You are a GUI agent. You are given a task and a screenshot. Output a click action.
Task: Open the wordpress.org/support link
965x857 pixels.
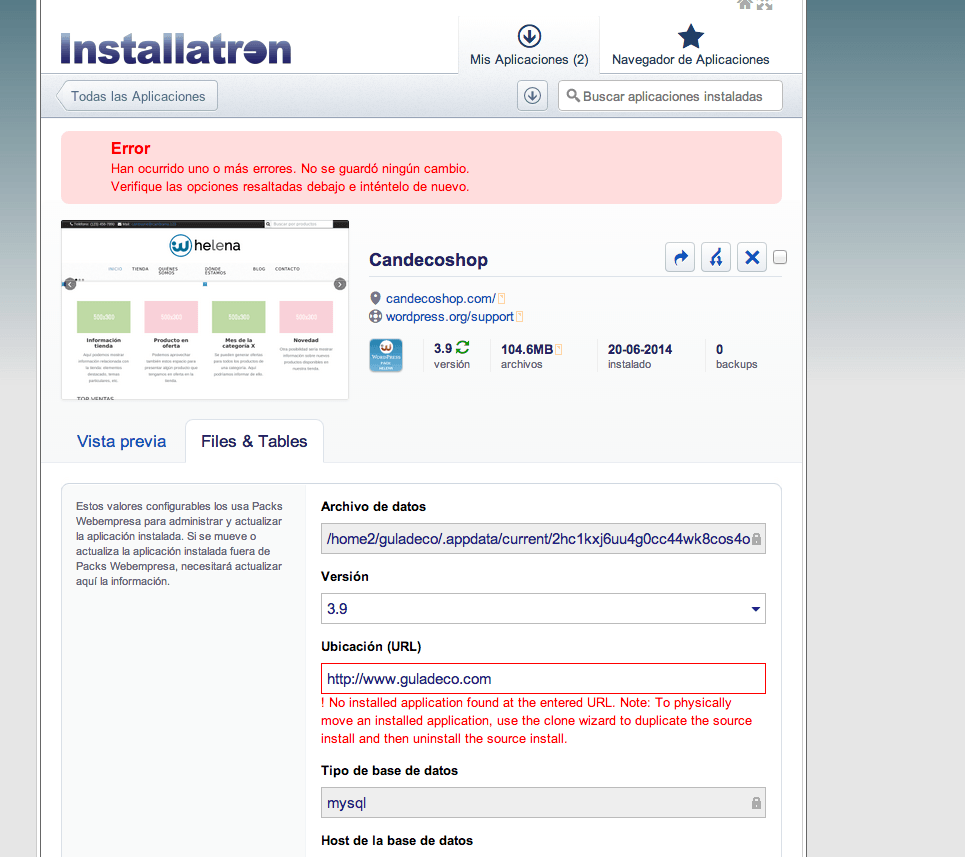(449, 316)
